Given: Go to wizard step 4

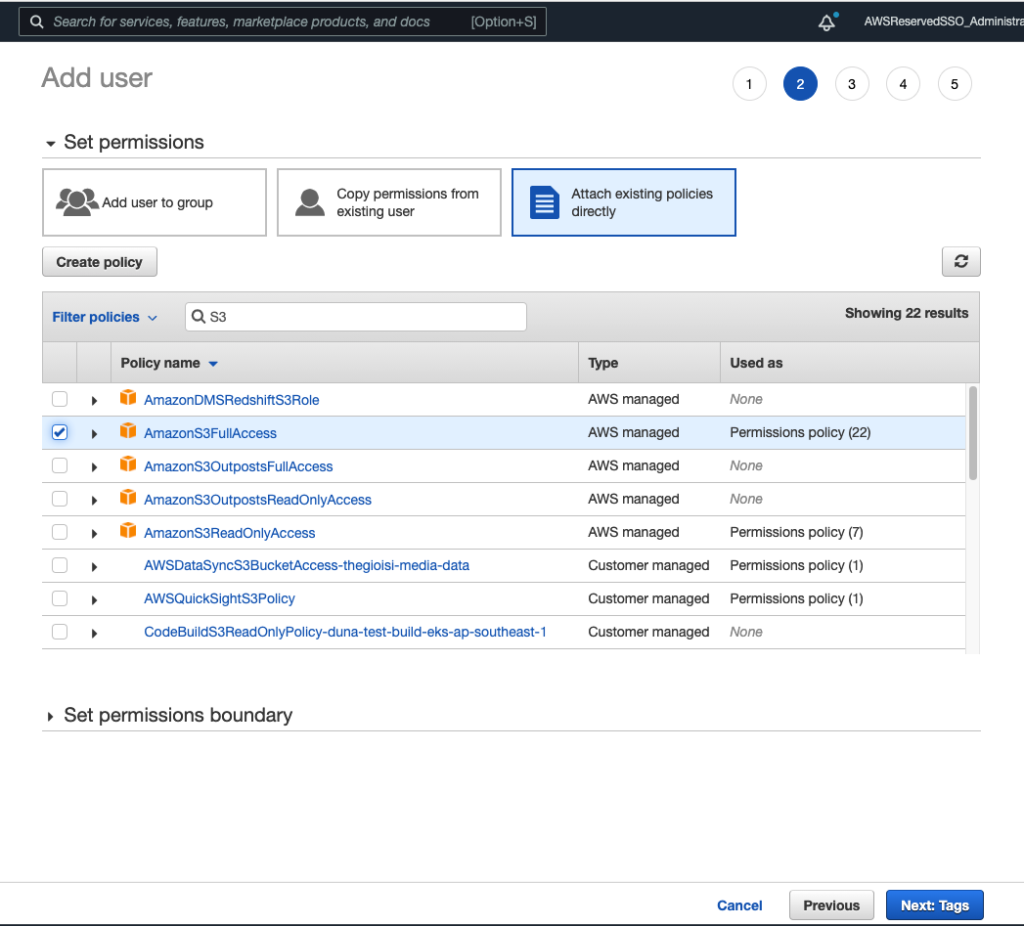Looking at the screenshot, I should [x=903, y=84].
